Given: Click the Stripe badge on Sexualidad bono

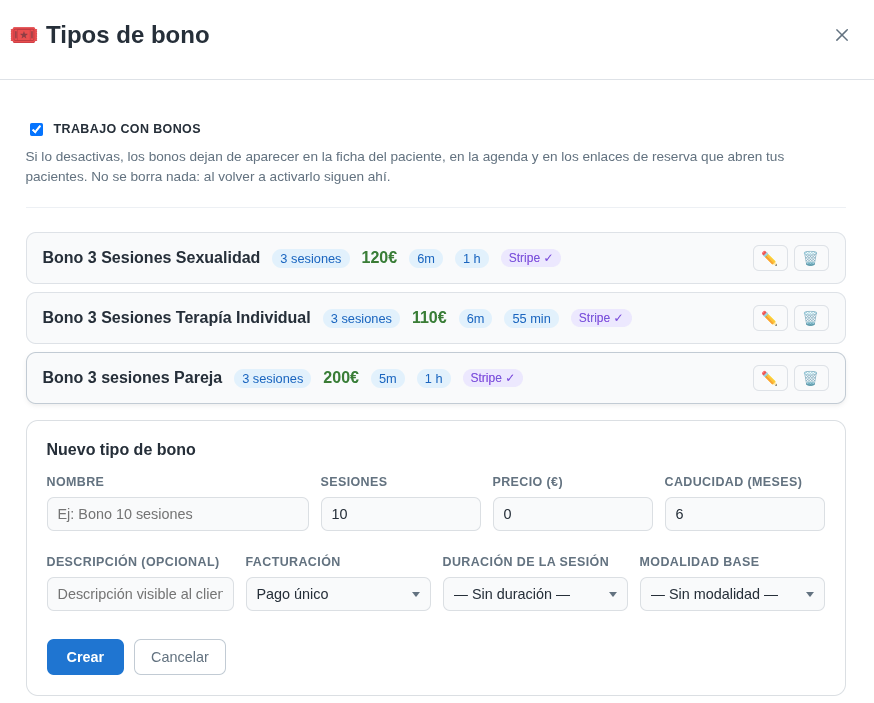Looking at the screenshot, I should pyautogui.click(x=531, y=258).
